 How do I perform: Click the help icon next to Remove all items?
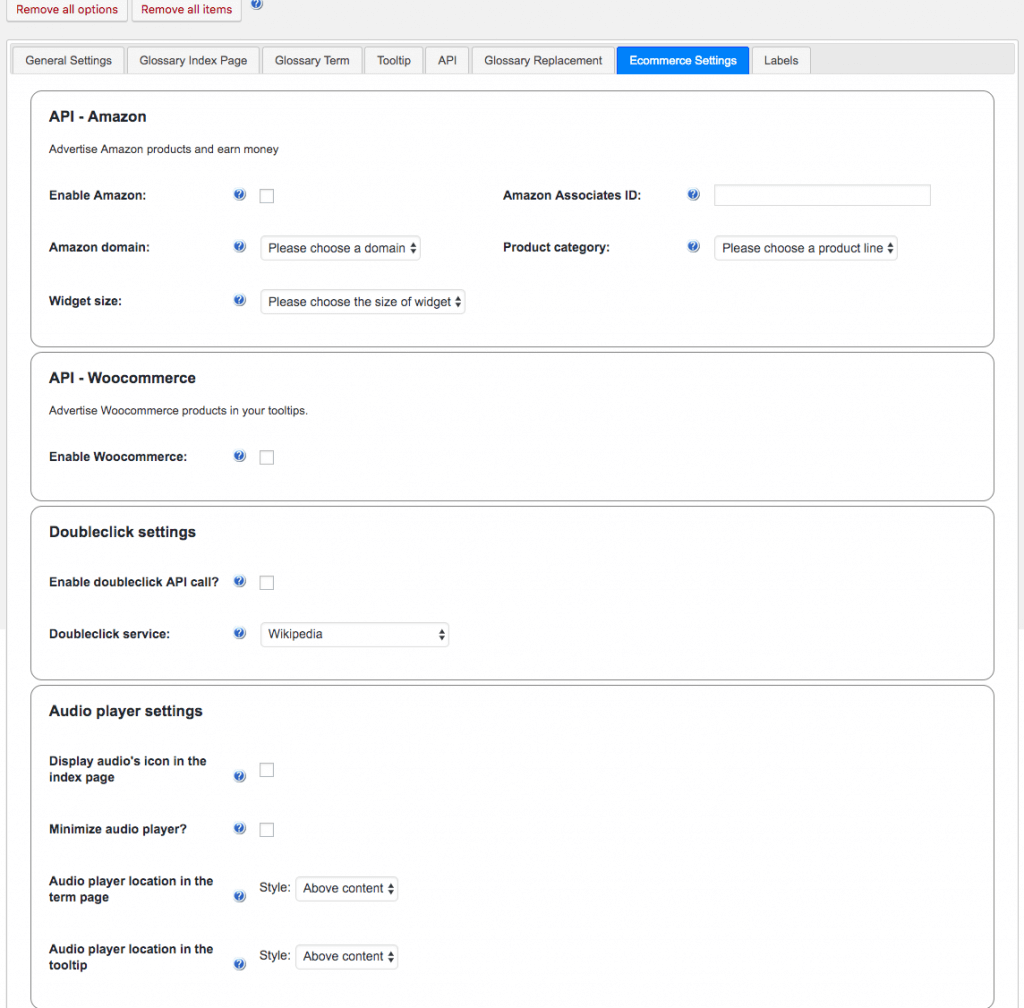coord(256,7)
